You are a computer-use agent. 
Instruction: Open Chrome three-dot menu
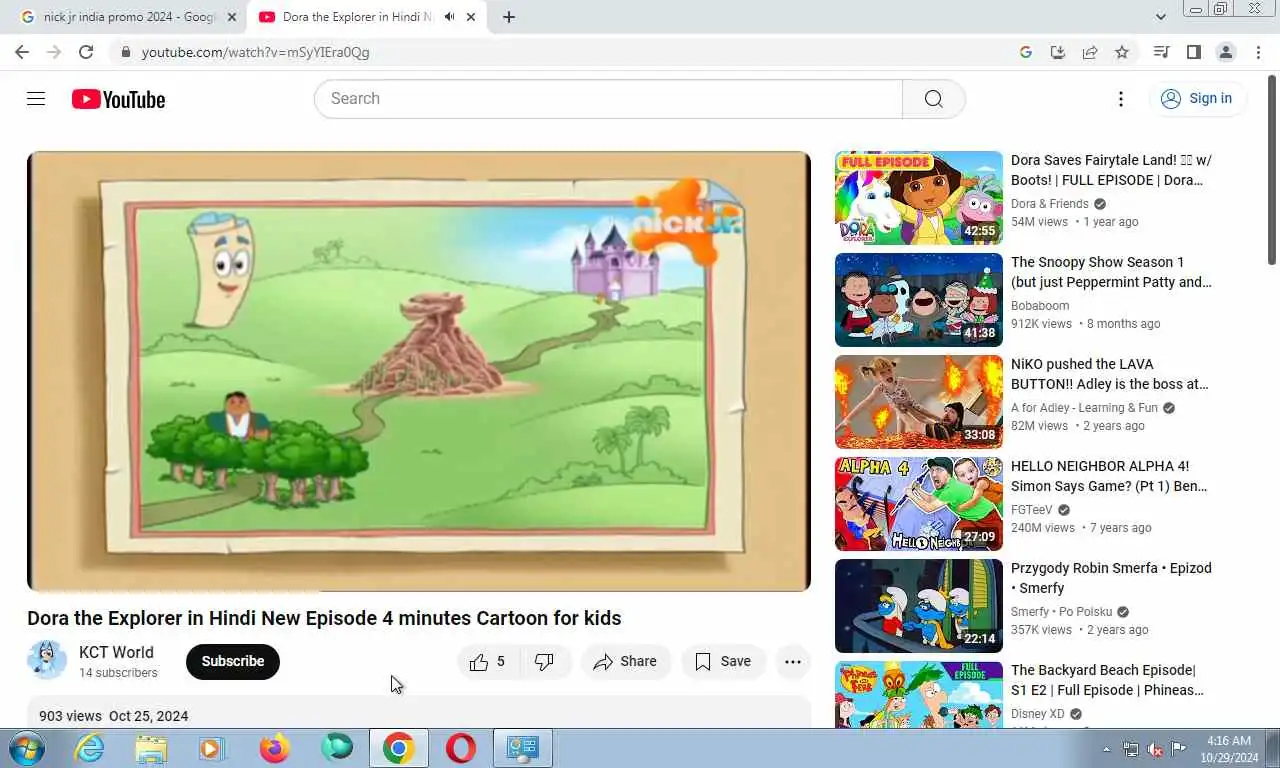point(1258,52)
